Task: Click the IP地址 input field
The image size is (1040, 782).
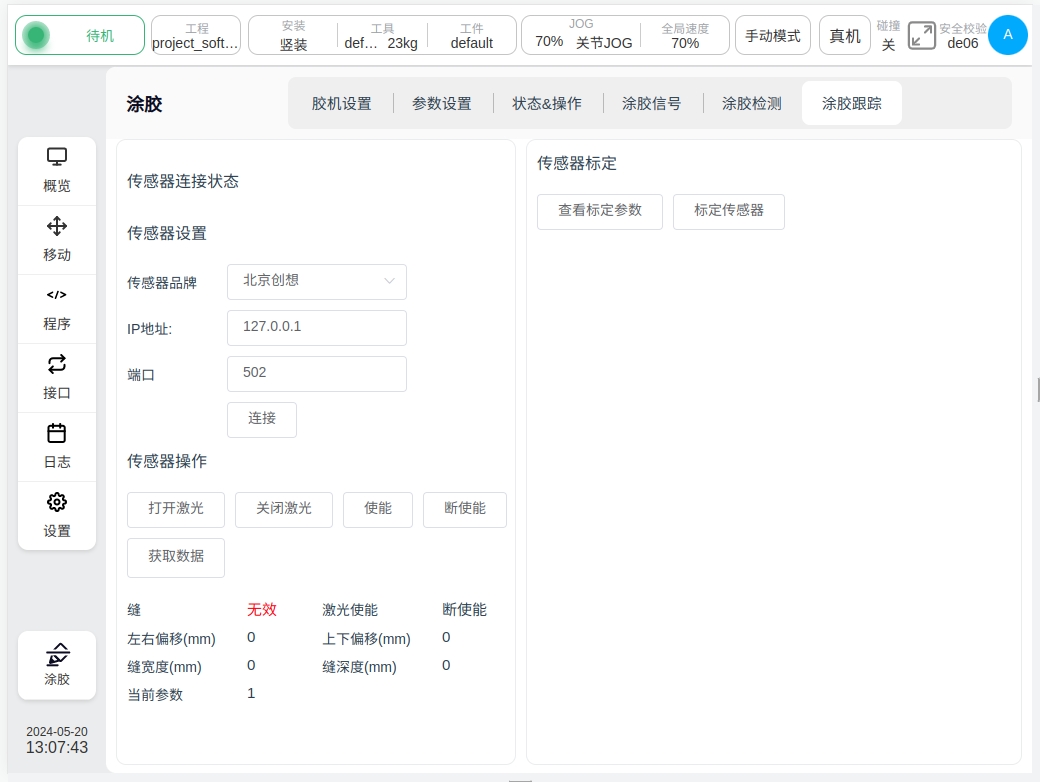Action: pos(317,328)
